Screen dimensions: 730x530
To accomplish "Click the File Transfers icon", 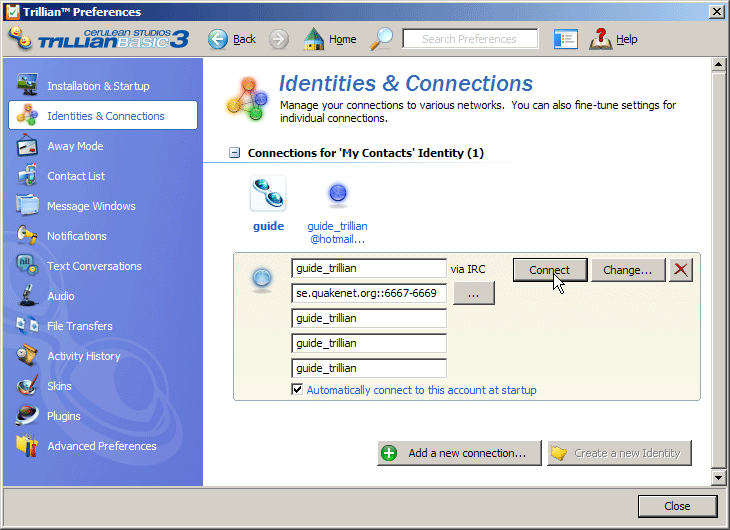I will tap(27, 325).
